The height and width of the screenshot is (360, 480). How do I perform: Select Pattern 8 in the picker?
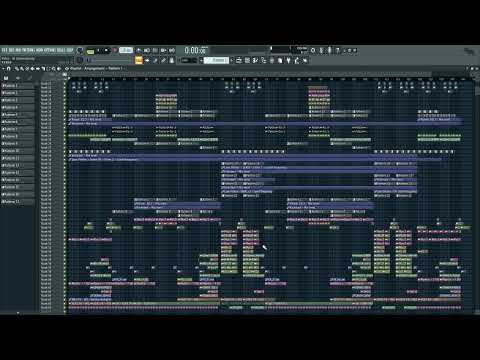click(18, 136)
